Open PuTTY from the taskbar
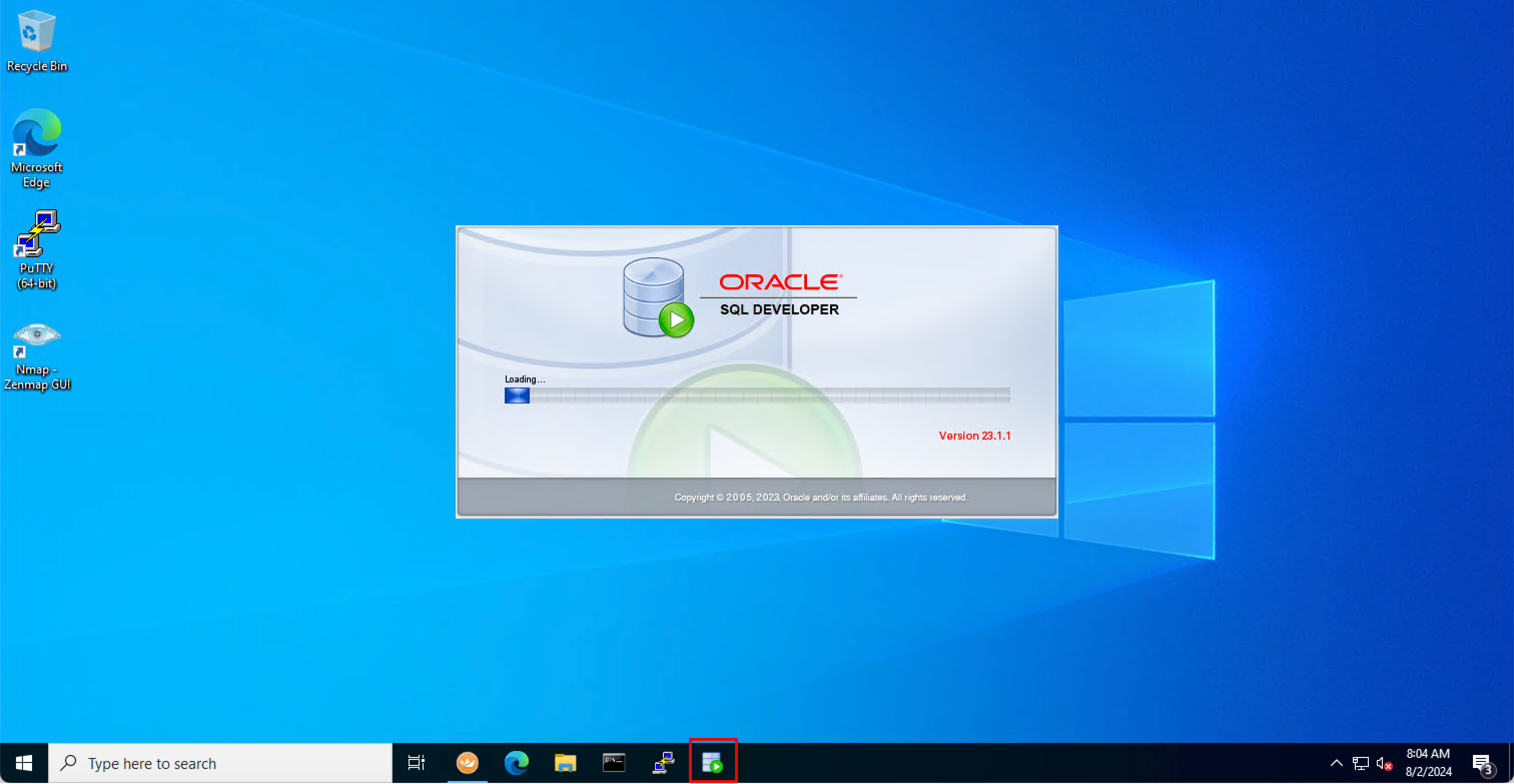The image size is (1514, 784). 663,763
